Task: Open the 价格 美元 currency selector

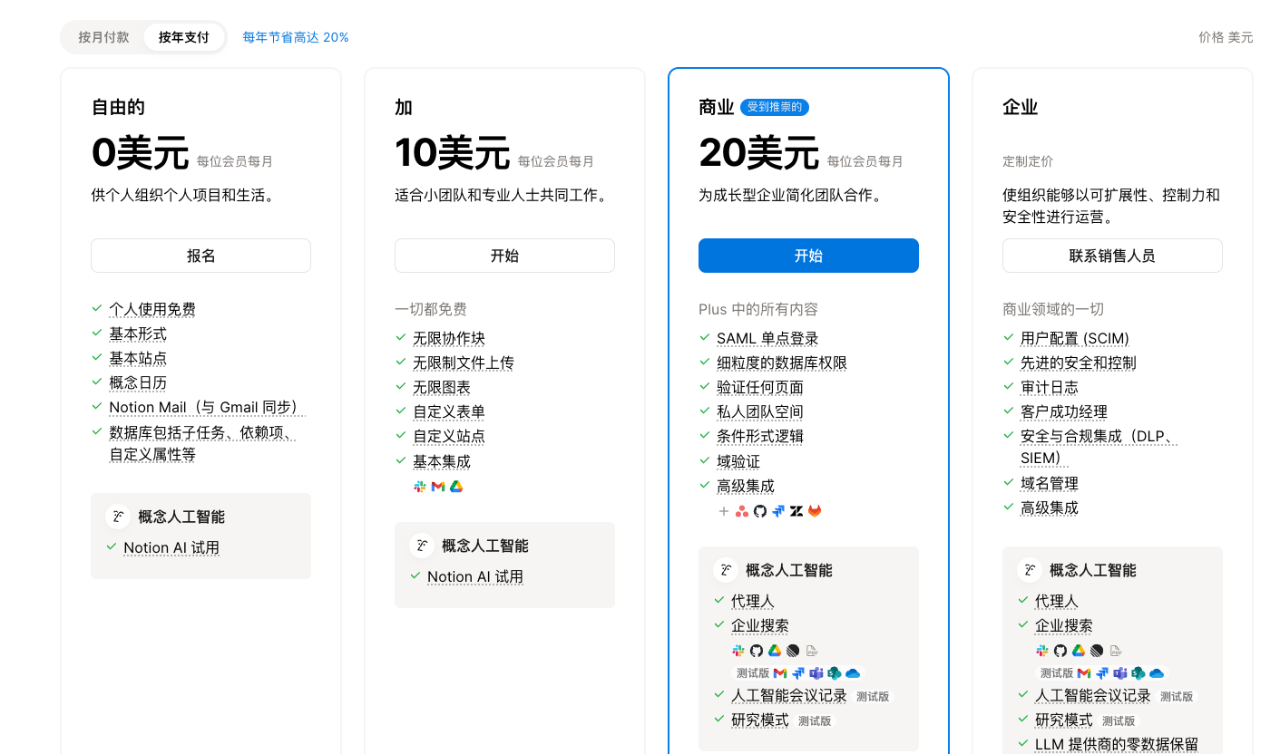Action: 1225,37
